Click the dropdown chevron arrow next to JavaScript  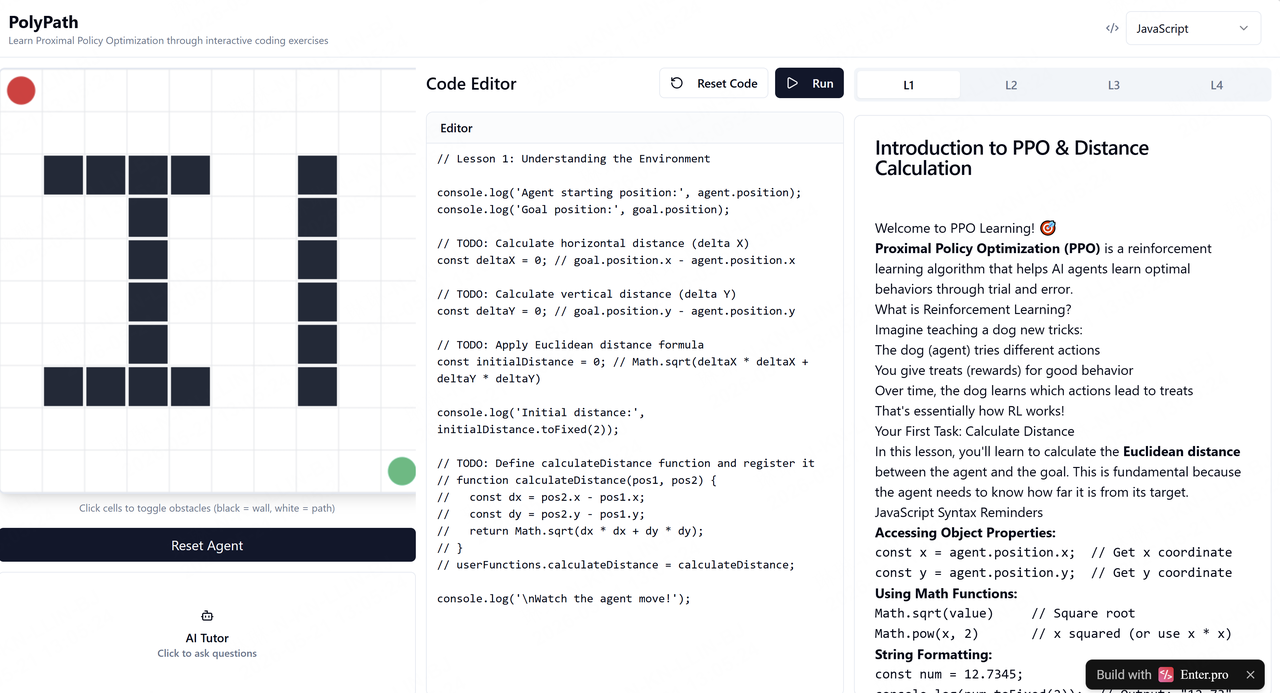1244,28
